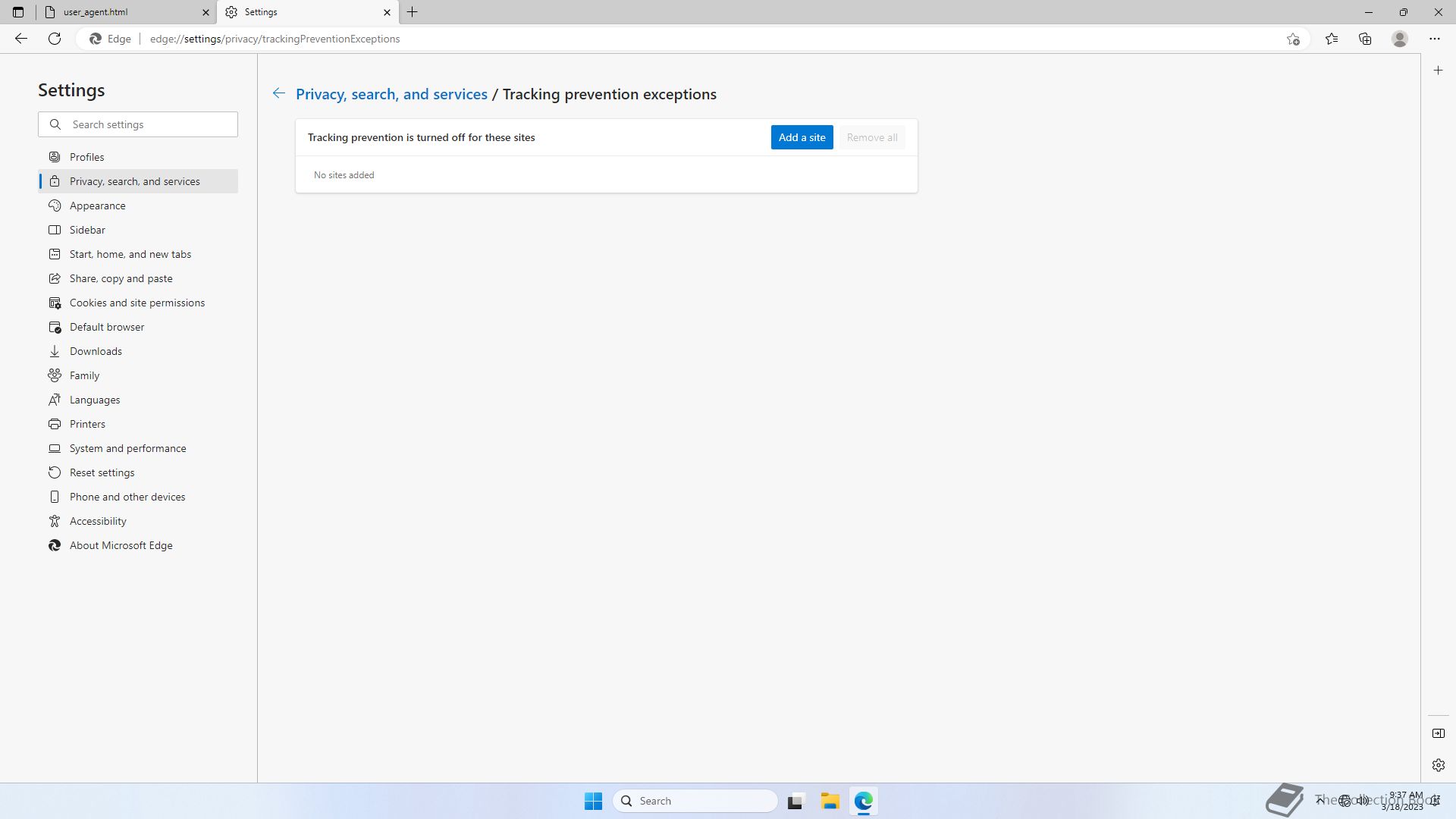Open the File Explorer icon on the taskbar
The height and width of the screenshot is (819, 1456).
pyautogui.click(x=830, y=801)
